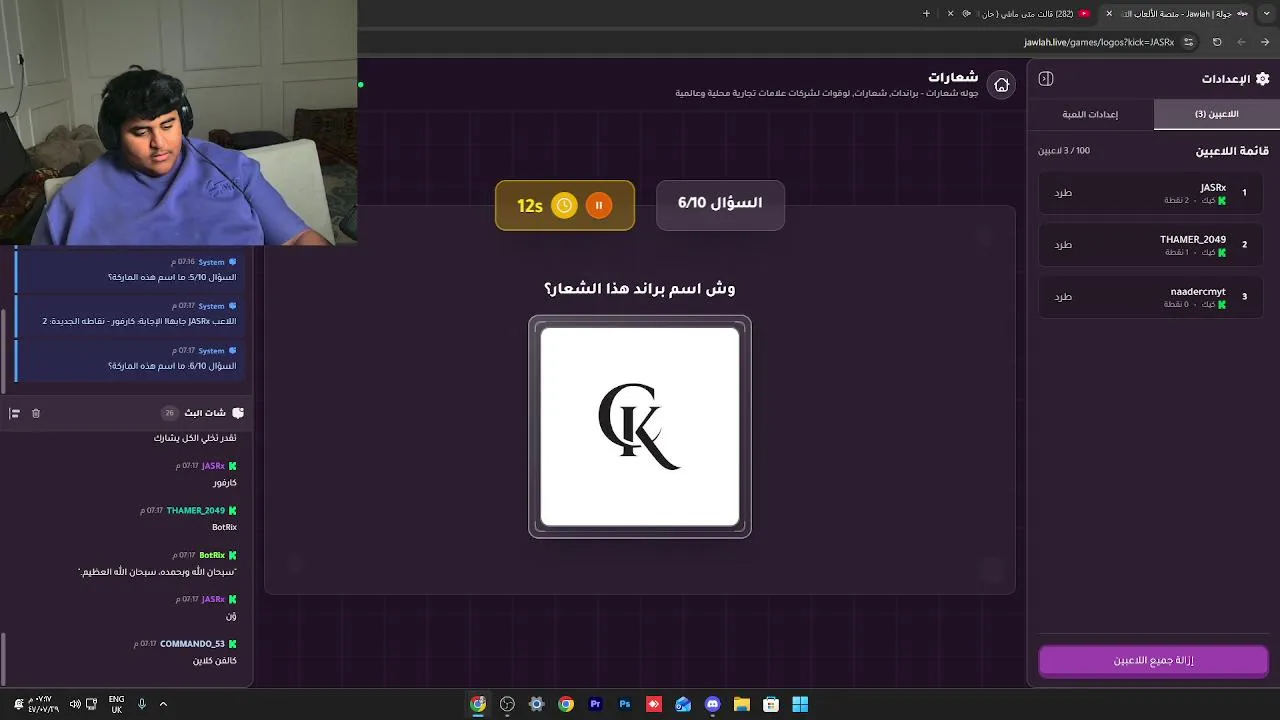Open Premiere Pro from taskbar
Viewport: 1280px width, 720px height.
tap(595, 704)
